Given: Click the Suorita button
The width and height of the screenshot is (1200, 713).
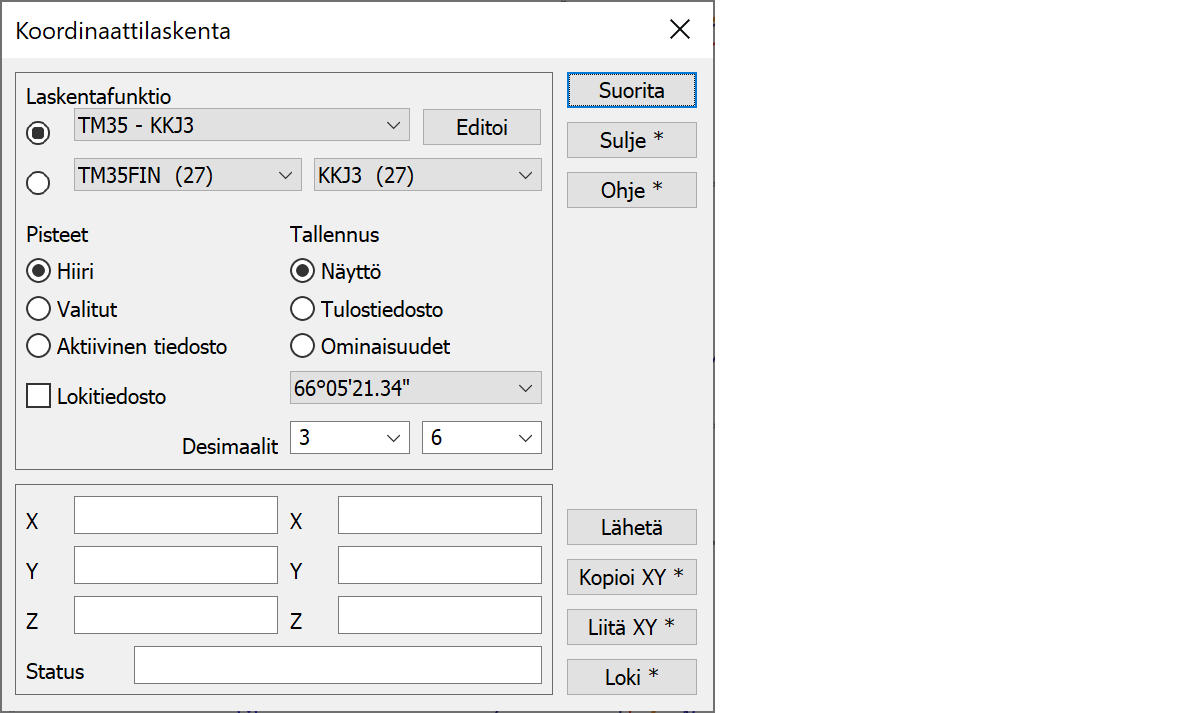Looking at the screenshot, I should [631, 90].
